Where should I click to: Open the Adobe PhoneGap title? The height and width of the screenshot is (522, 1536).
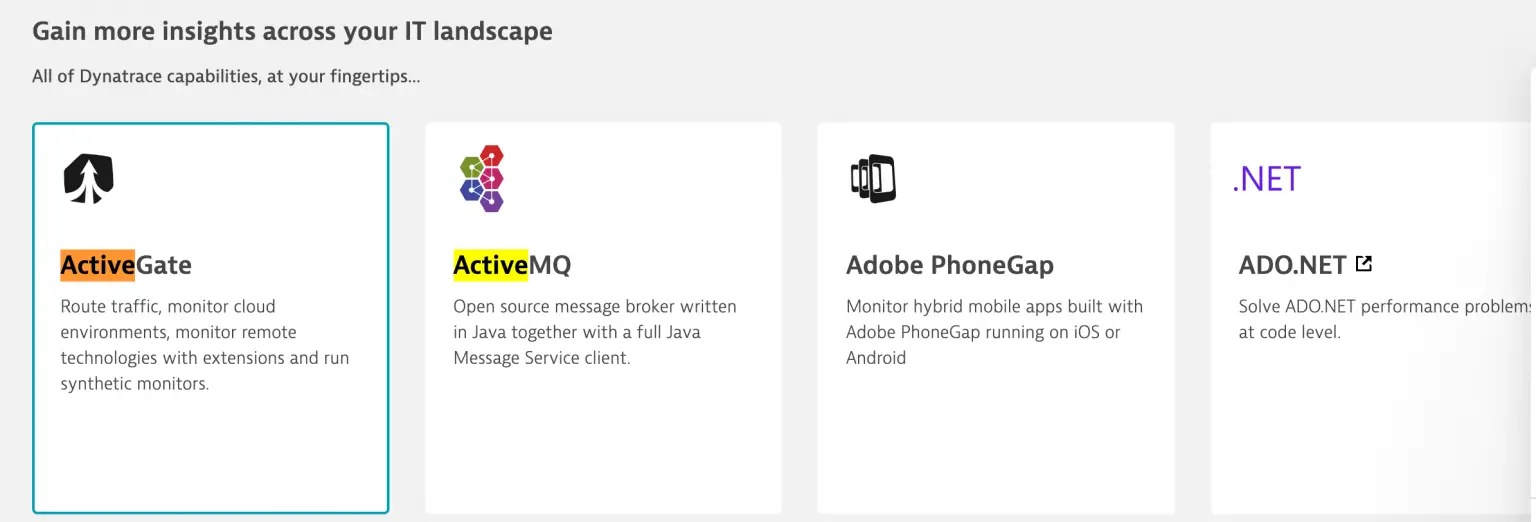click(949, 265)
